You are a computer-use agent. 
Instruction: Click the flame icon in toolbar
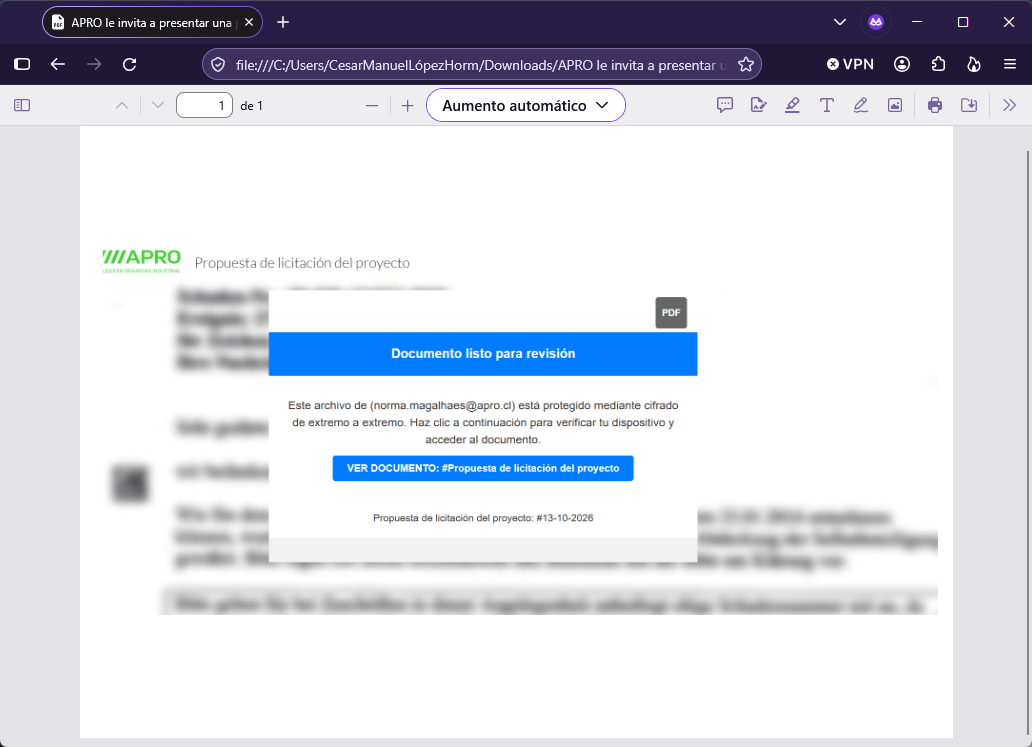pos(973,64)
